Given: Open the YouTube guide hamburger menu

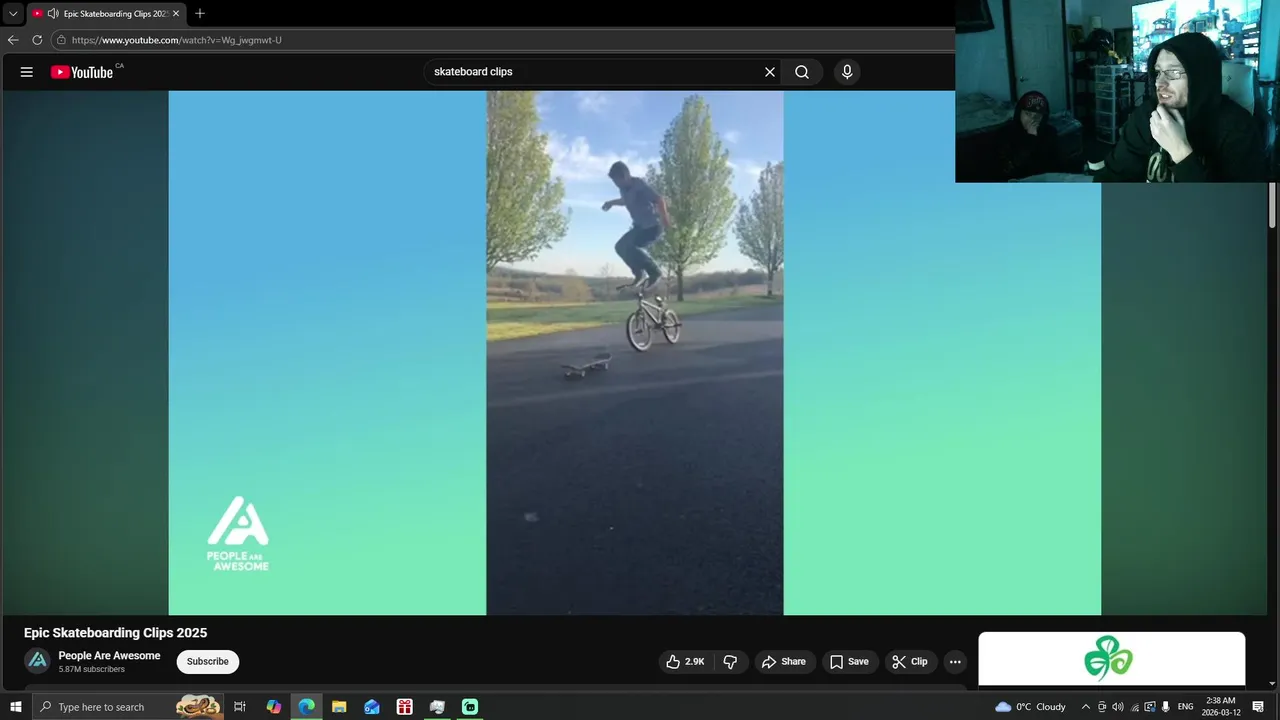Looking at the screenshot, I should [27, 72].
